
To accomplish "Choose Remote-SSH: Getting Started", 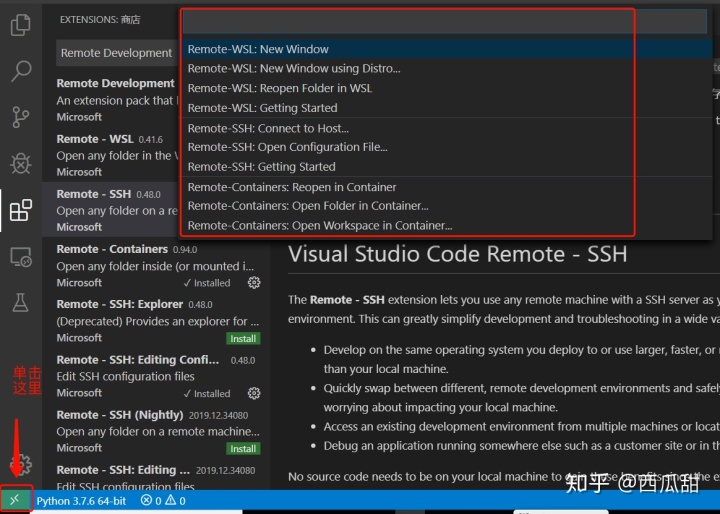I will 447,167.
